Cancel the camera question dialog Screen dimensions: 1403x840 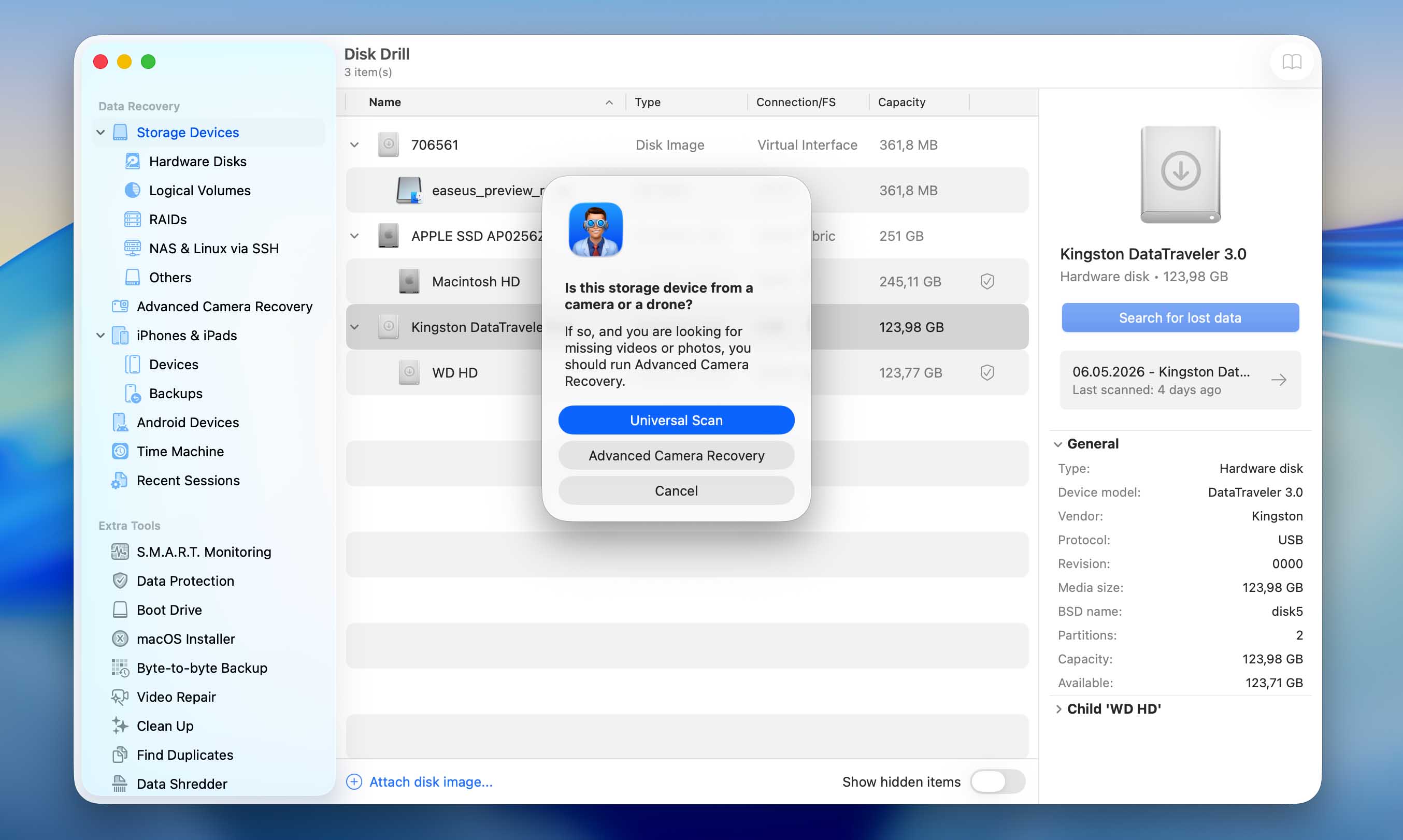pyautogui.click(x=676, y=491)
